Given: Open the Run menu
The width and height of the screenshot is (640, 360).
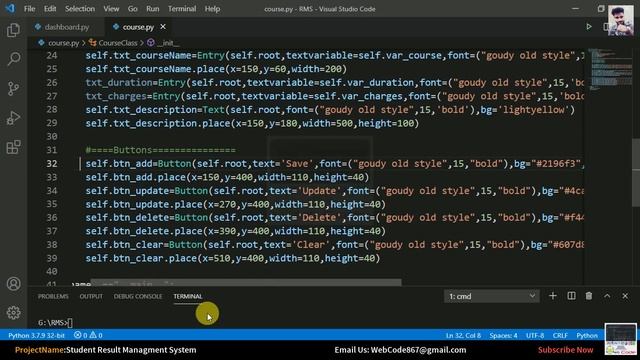Looking at the screenshot, I should [153, 9].
